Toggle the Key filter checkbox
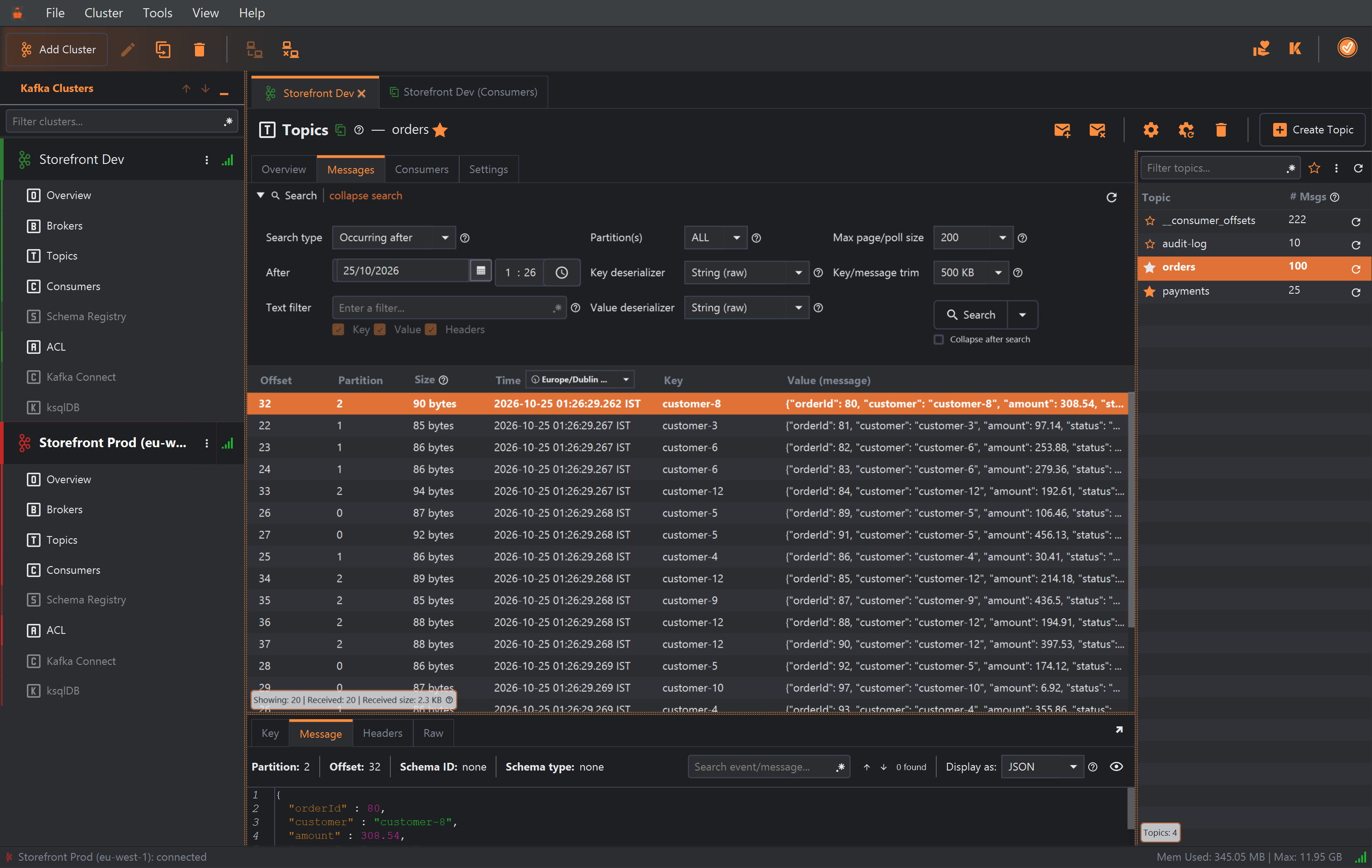The height and width of the screenshot is (868, 1372). tap(338, 330)
